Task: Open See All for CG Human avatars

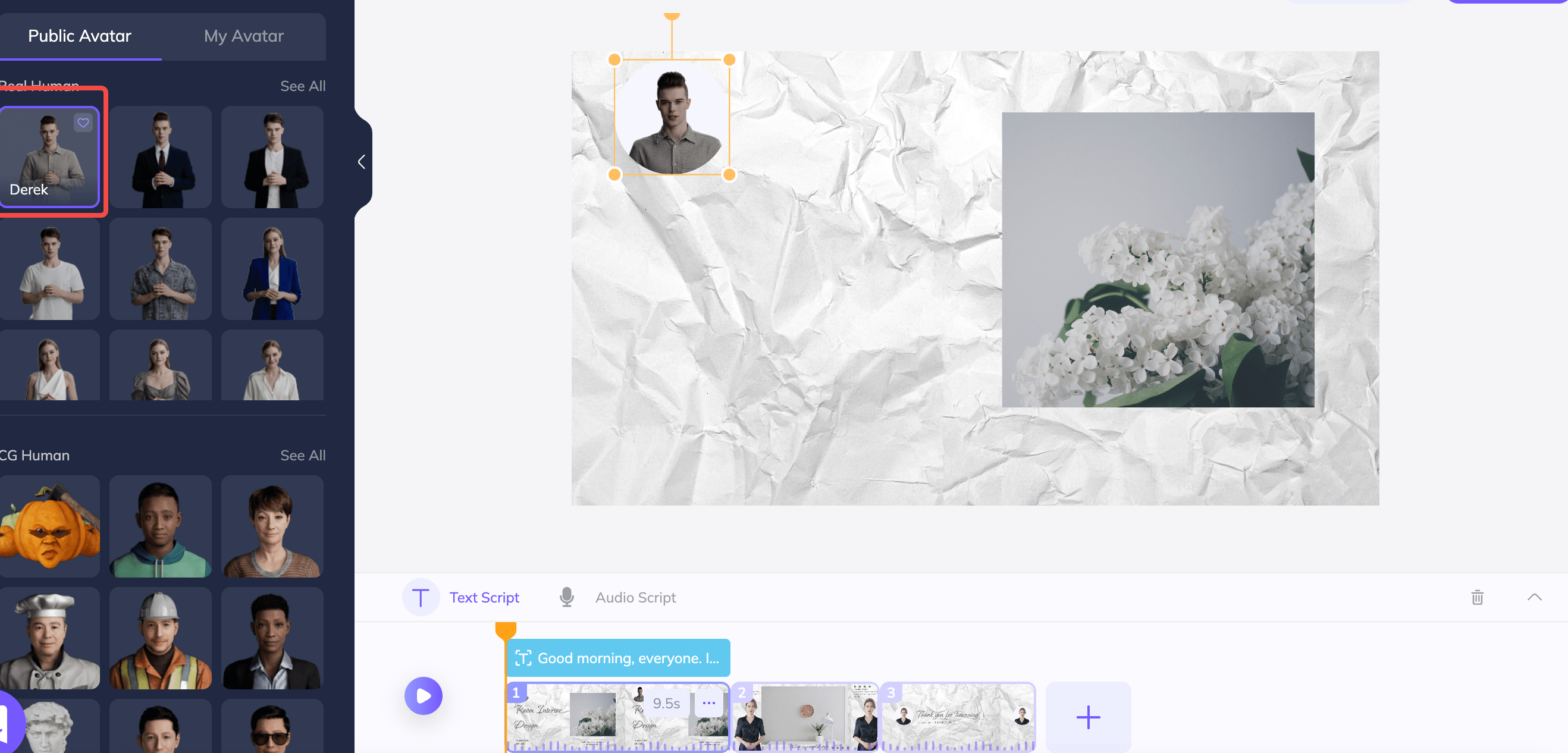Action: 303,456
